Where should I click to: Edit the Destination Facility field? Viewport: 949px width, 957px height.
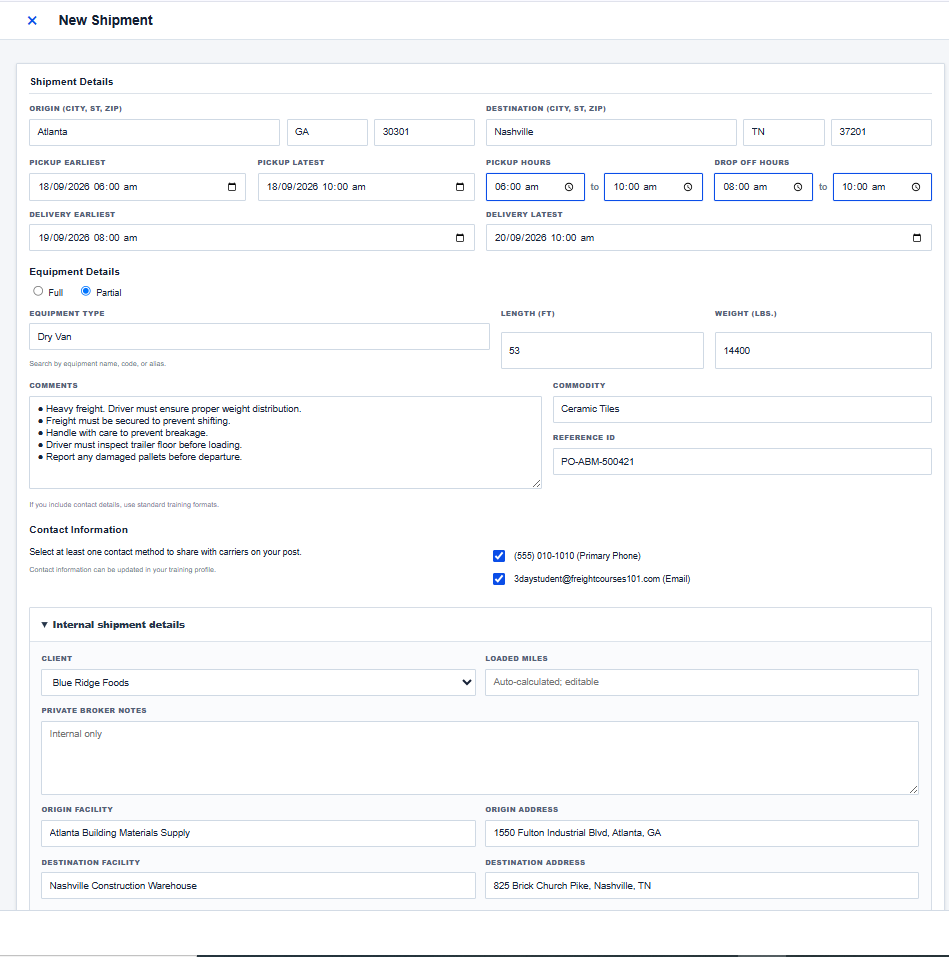coord(258,886)
